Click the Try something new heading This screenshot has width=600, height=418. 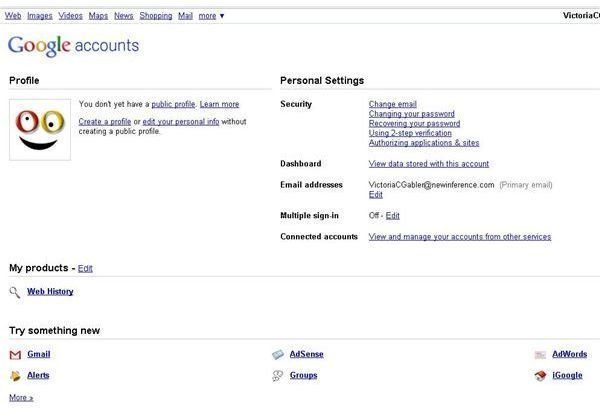(x=55, y=331)
